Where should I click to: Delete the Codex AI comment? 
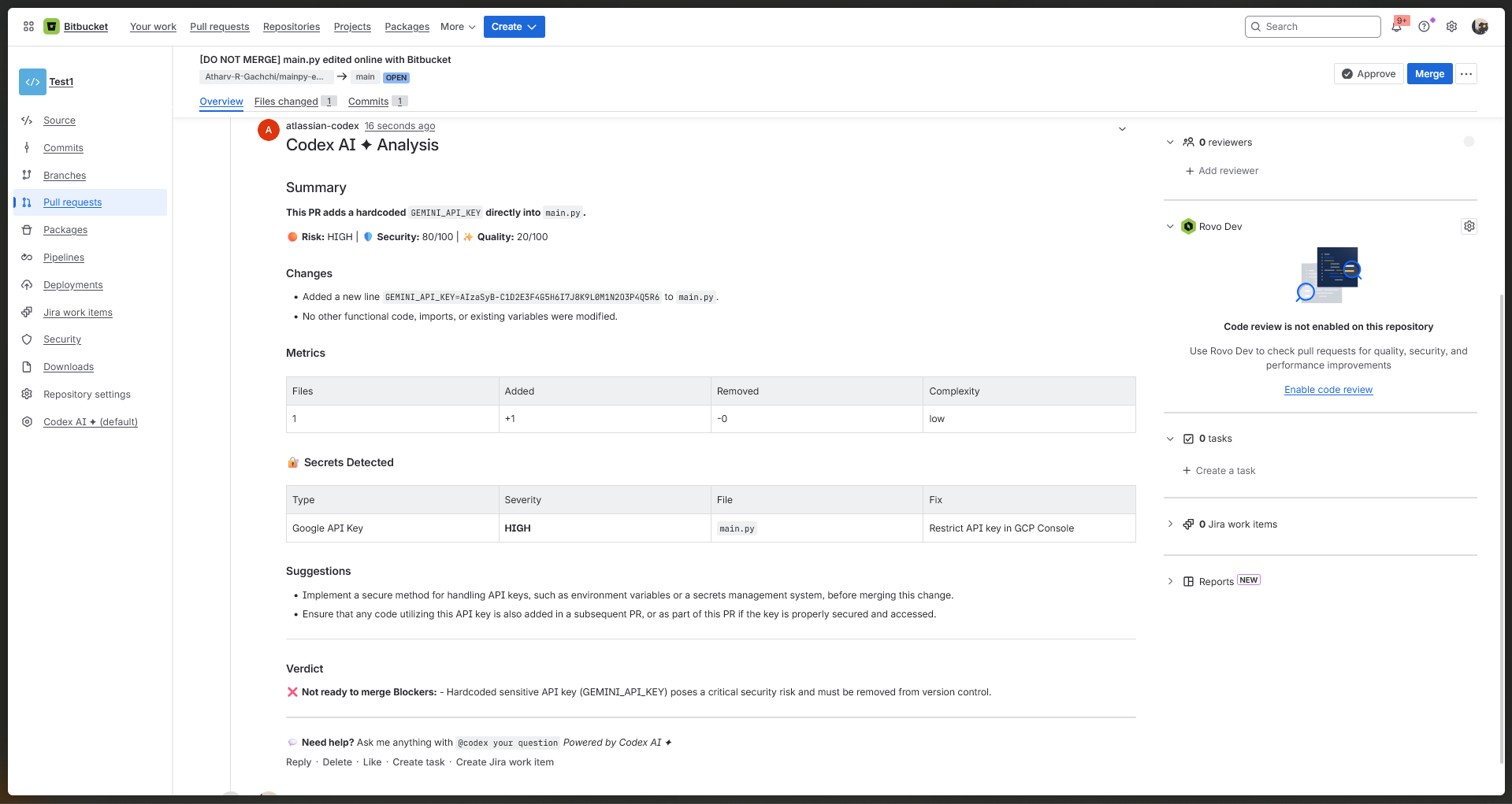337,762
